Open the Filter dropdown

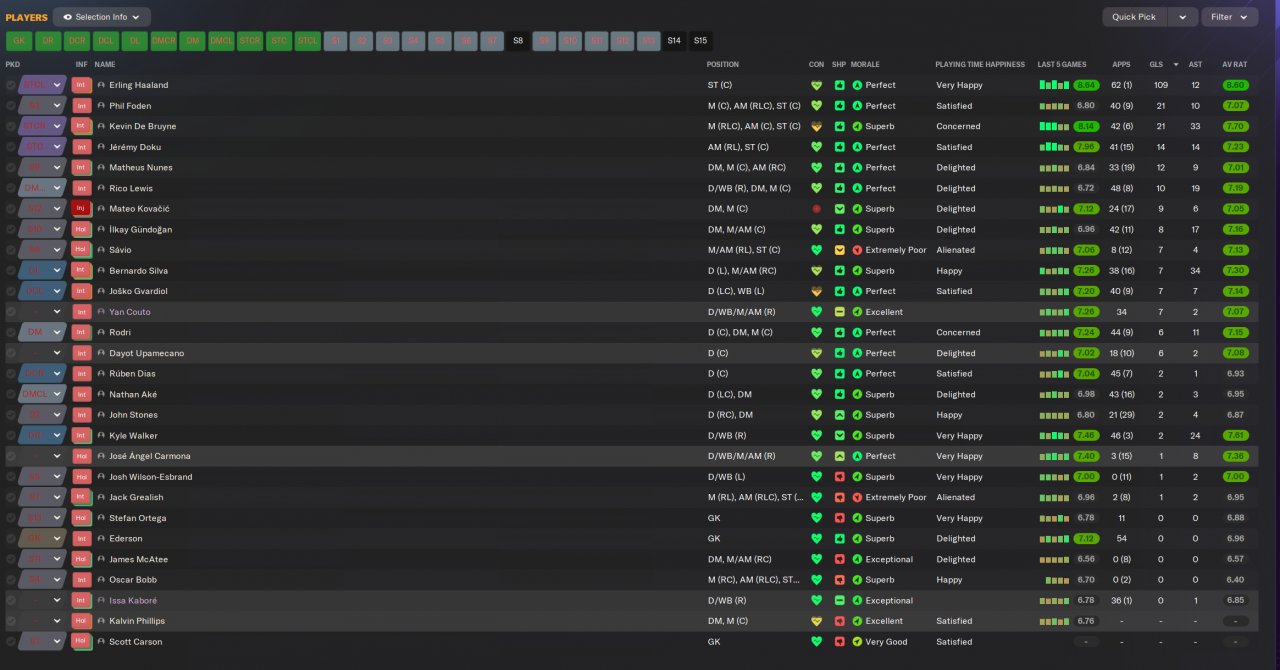click(x=1230, y=17)
